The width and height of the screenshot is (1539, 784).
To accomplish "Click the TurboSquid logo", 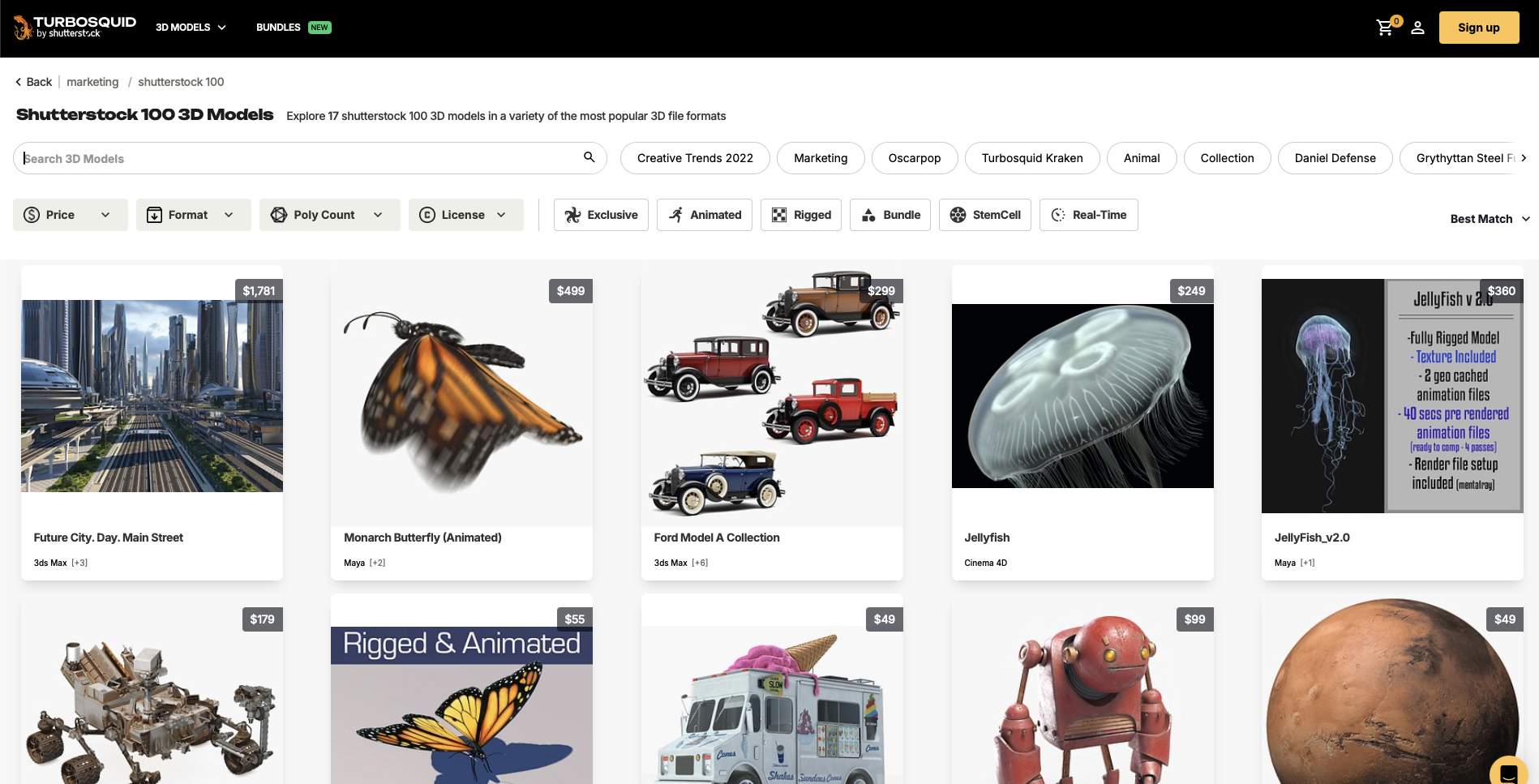I will coord(75,27).
